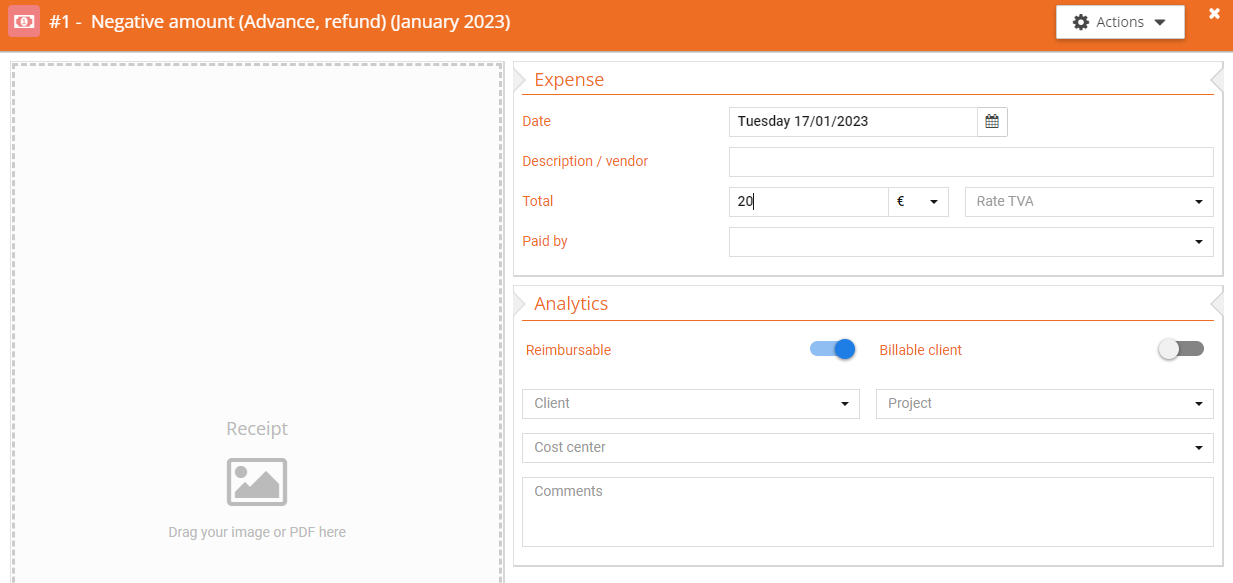Expand the Rate TVA dropdown

[x=1089, y=201]
